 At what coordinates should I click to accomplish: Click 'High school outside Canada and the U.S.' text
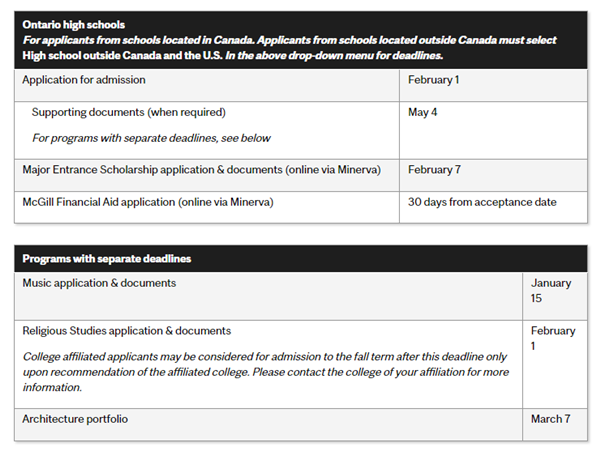[122, 55]
